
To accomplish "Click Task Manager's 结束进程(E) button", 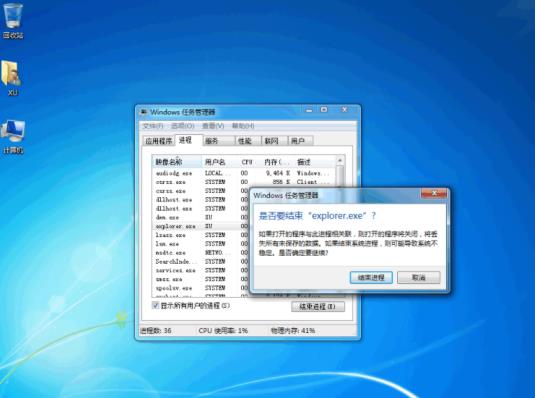I will [x=318, y=307].
